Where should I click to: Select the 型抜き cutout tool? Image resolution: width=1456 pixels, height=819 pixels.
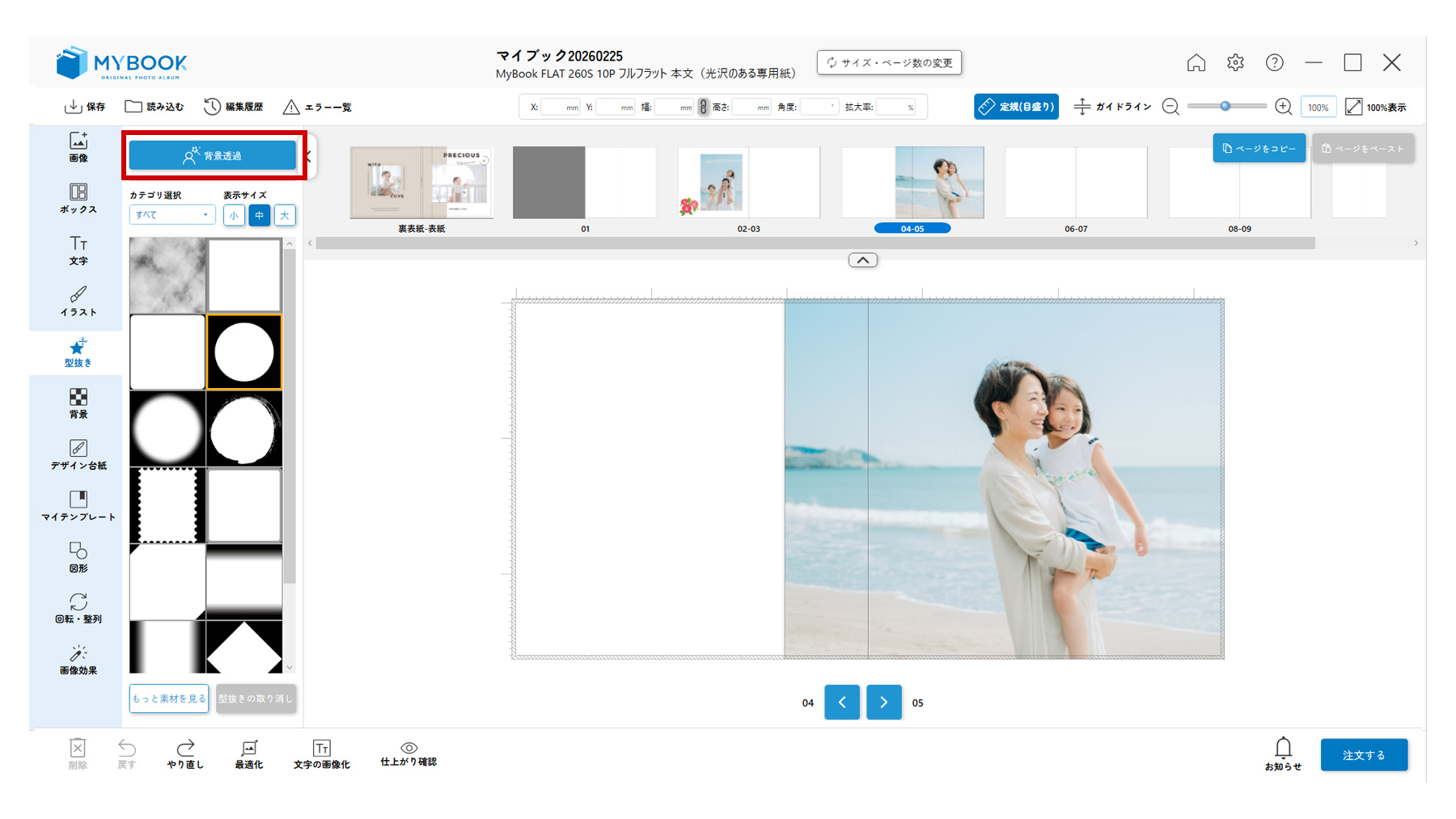tap(78, 353)
